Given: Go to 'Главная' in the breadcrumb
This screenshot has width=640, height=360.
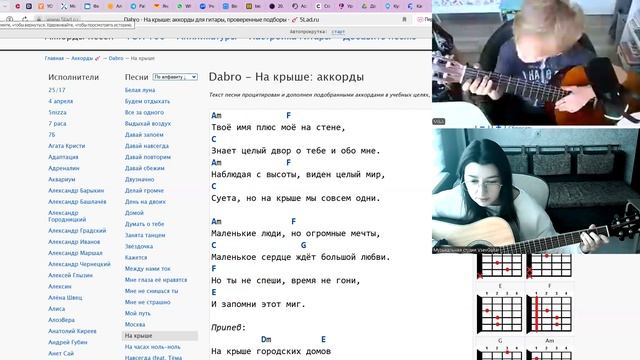Looking at the screenshot, I should coord(54,58).
